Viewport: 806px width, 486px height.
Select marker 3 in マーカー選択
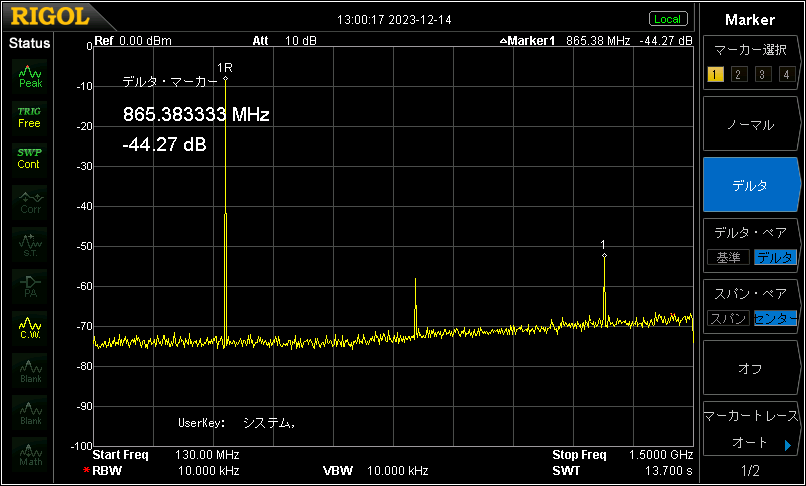[762, 75]
